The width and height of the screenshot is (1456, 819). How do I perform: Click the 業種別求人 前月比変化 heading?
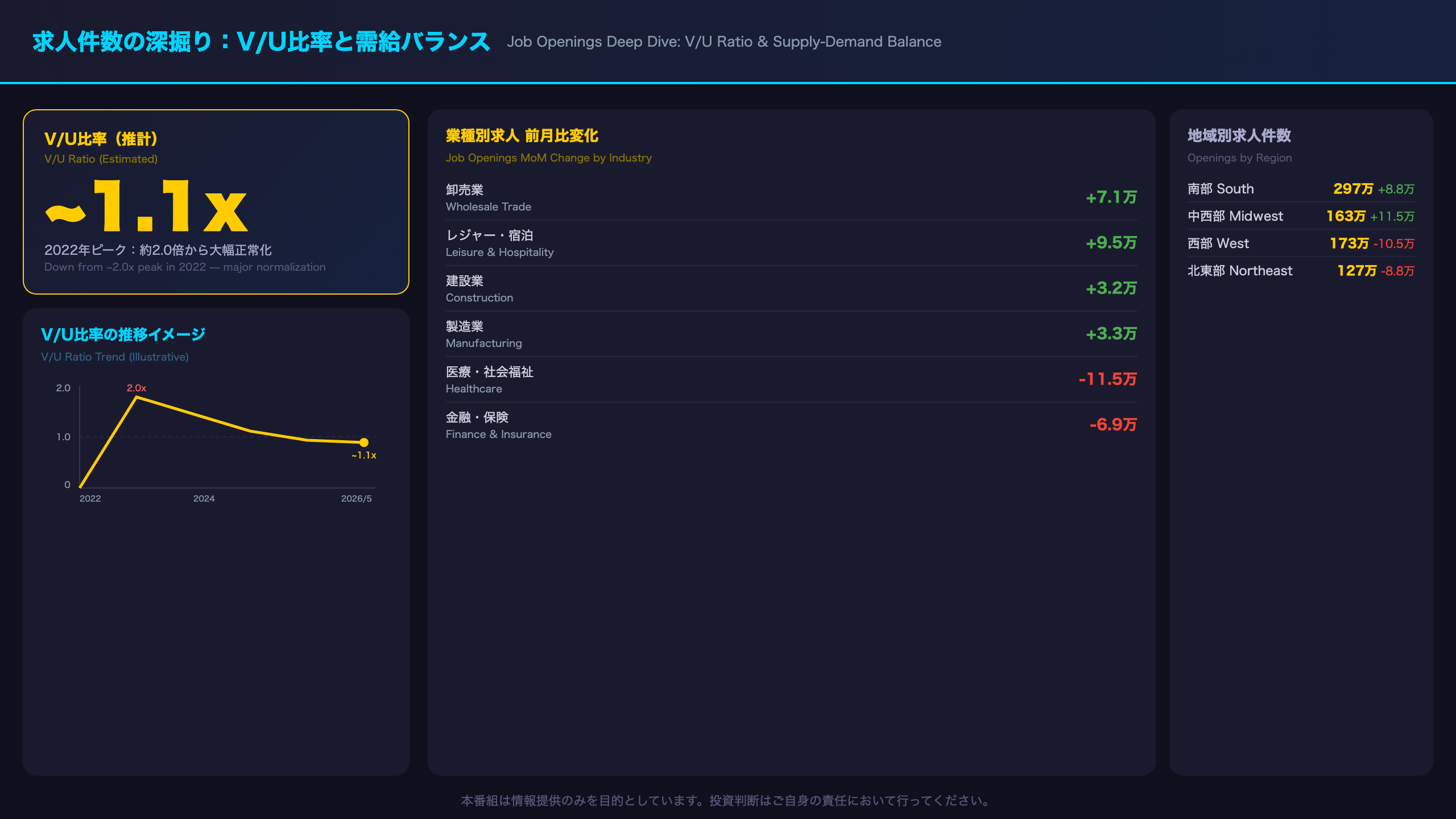[x=522, y=136]
